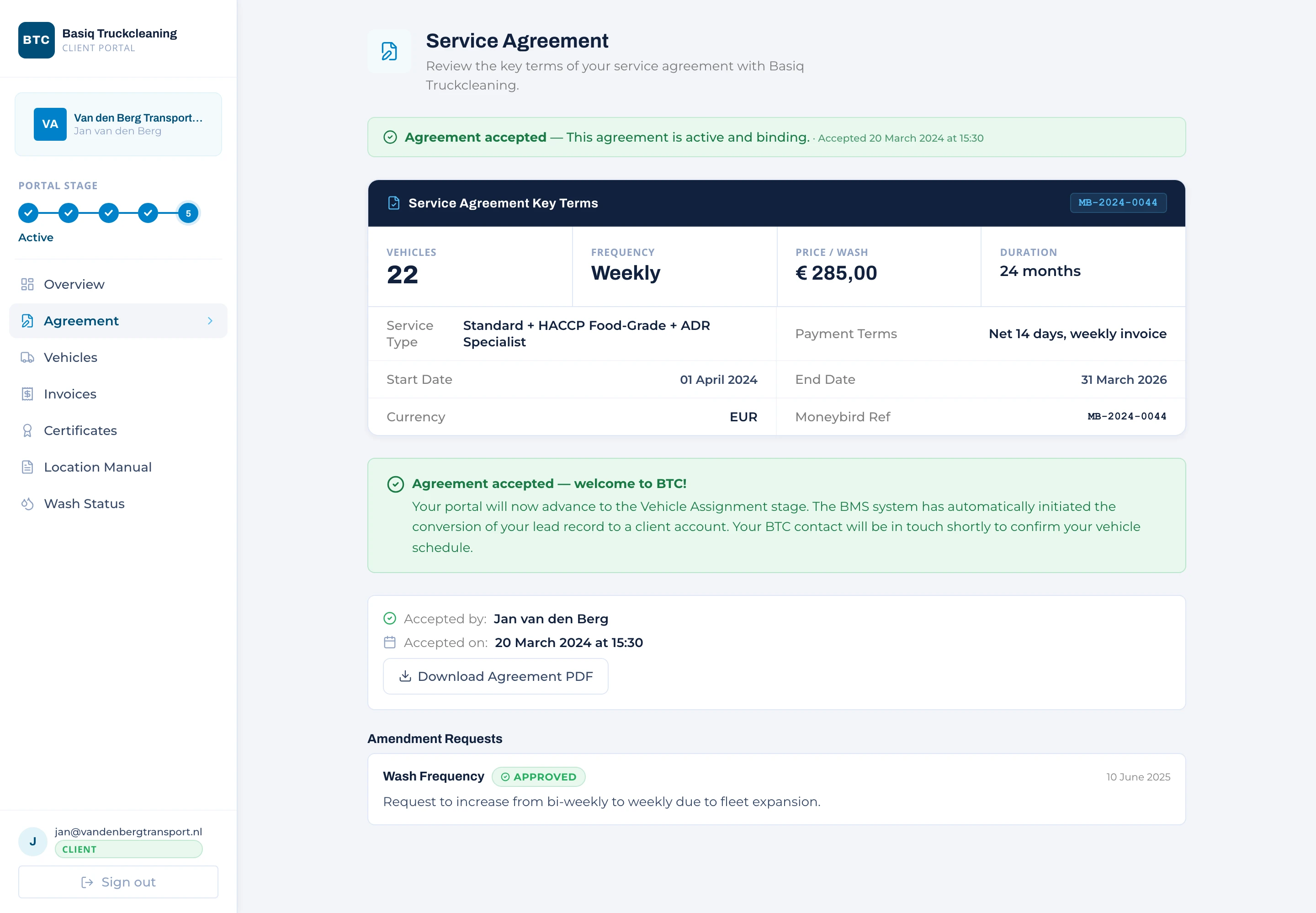
Task: Click the 24 months duration value
Action: [1040, 271]
